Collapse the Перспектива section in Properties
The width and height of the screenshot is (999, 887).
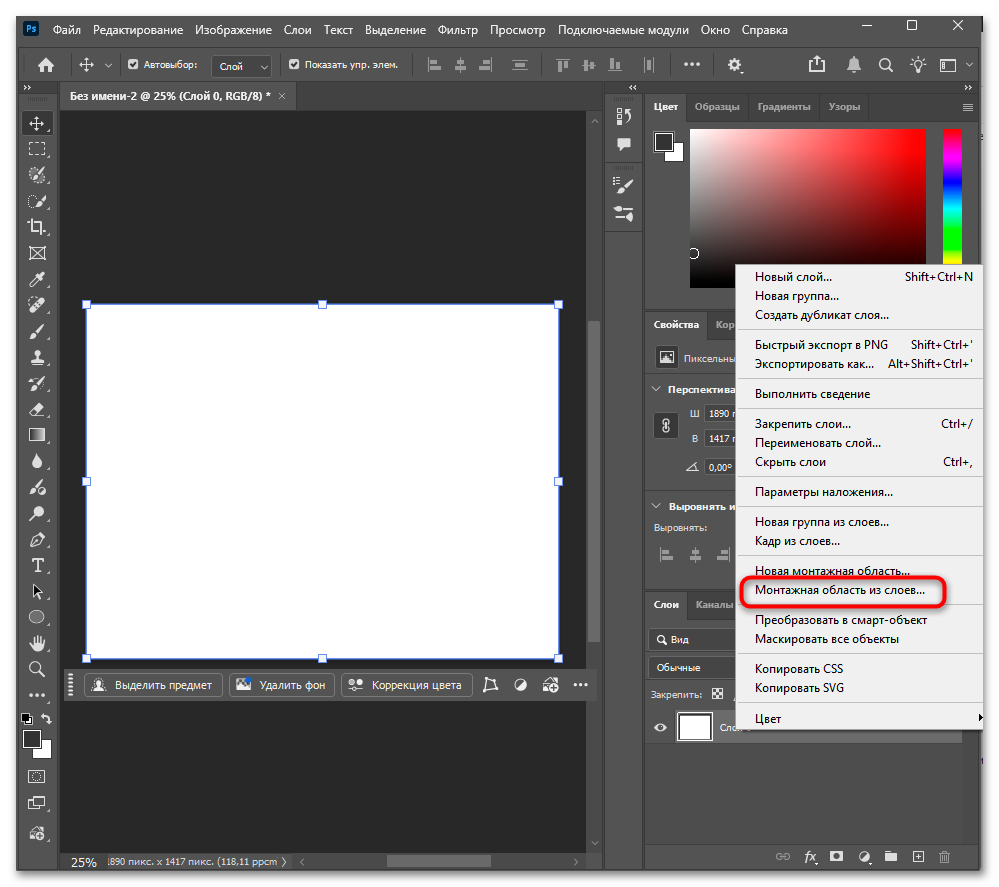click(657, 389)
